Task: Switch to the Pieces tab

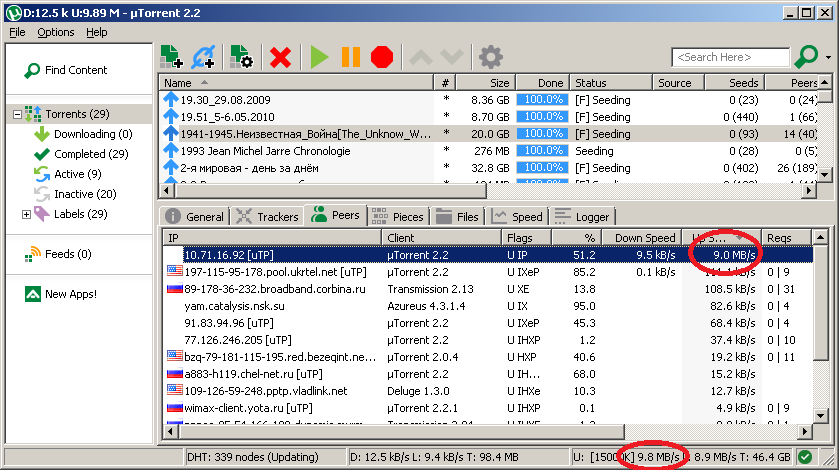Action: (x=398, y=217)
